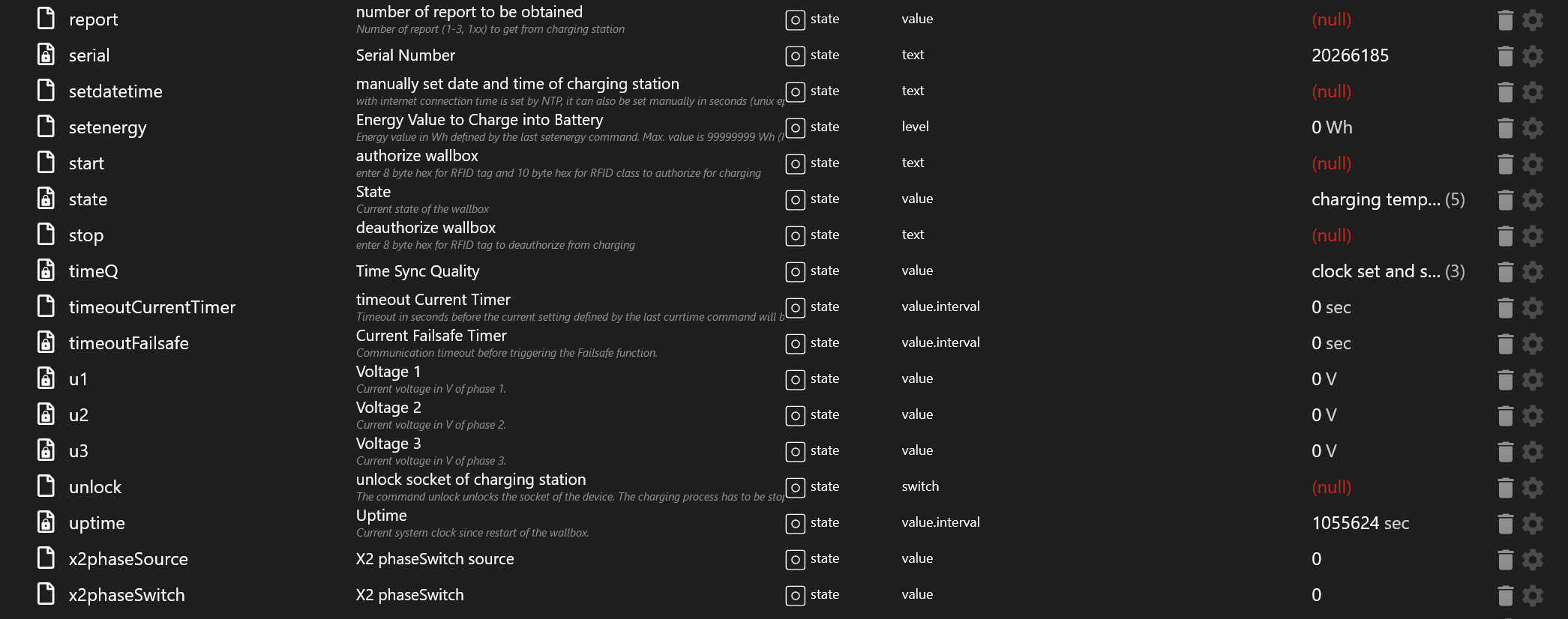The width and height of the screenshot is (1568, 619).
Task: Select the x2phaseSource row
Action: [x=128, y=559]
